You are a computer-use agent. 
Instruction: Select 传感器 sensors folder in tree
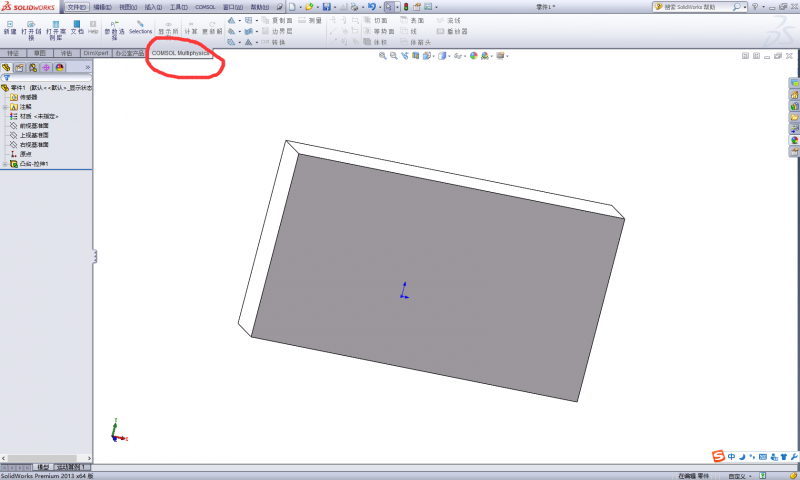(24, 97)
